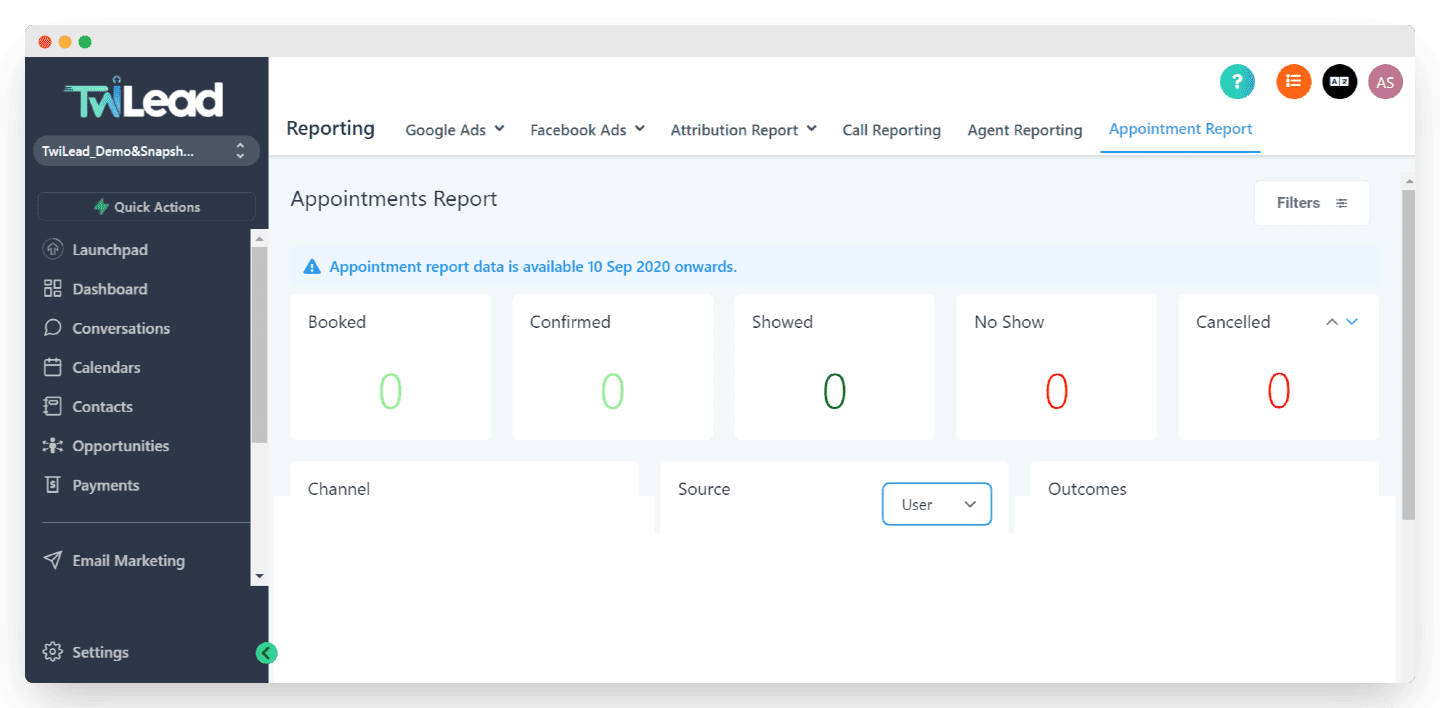Switch to the Agent Reporting tab

click(x=1025, y=130)
